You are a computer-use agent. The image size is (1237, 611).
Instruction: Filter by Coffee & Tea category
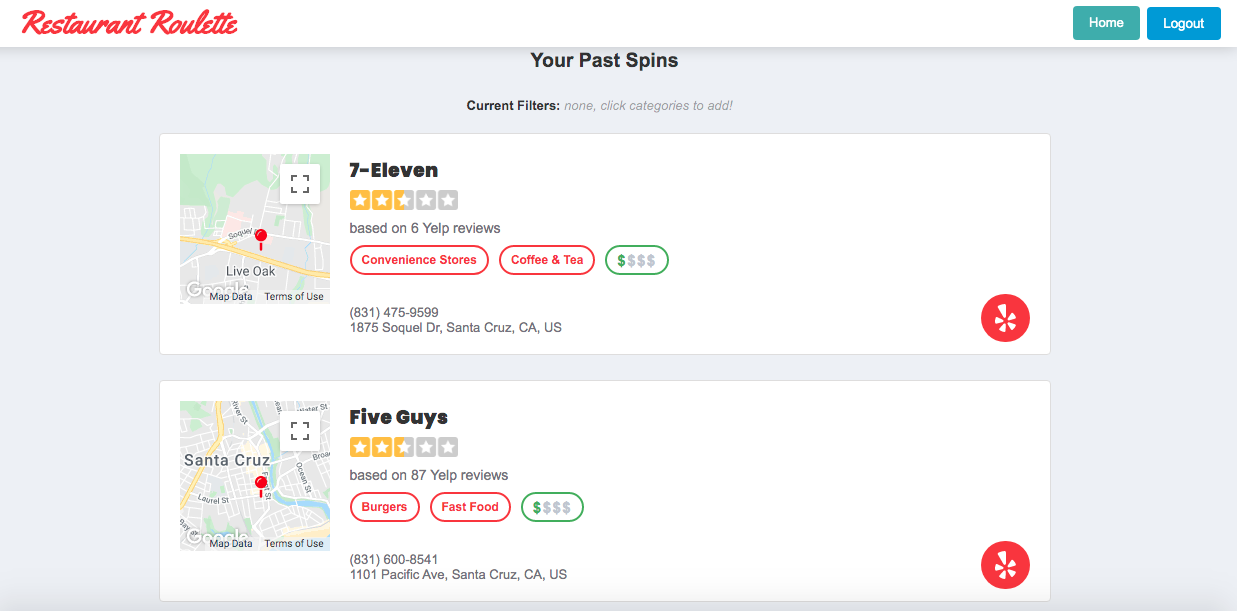pos(547,260)
